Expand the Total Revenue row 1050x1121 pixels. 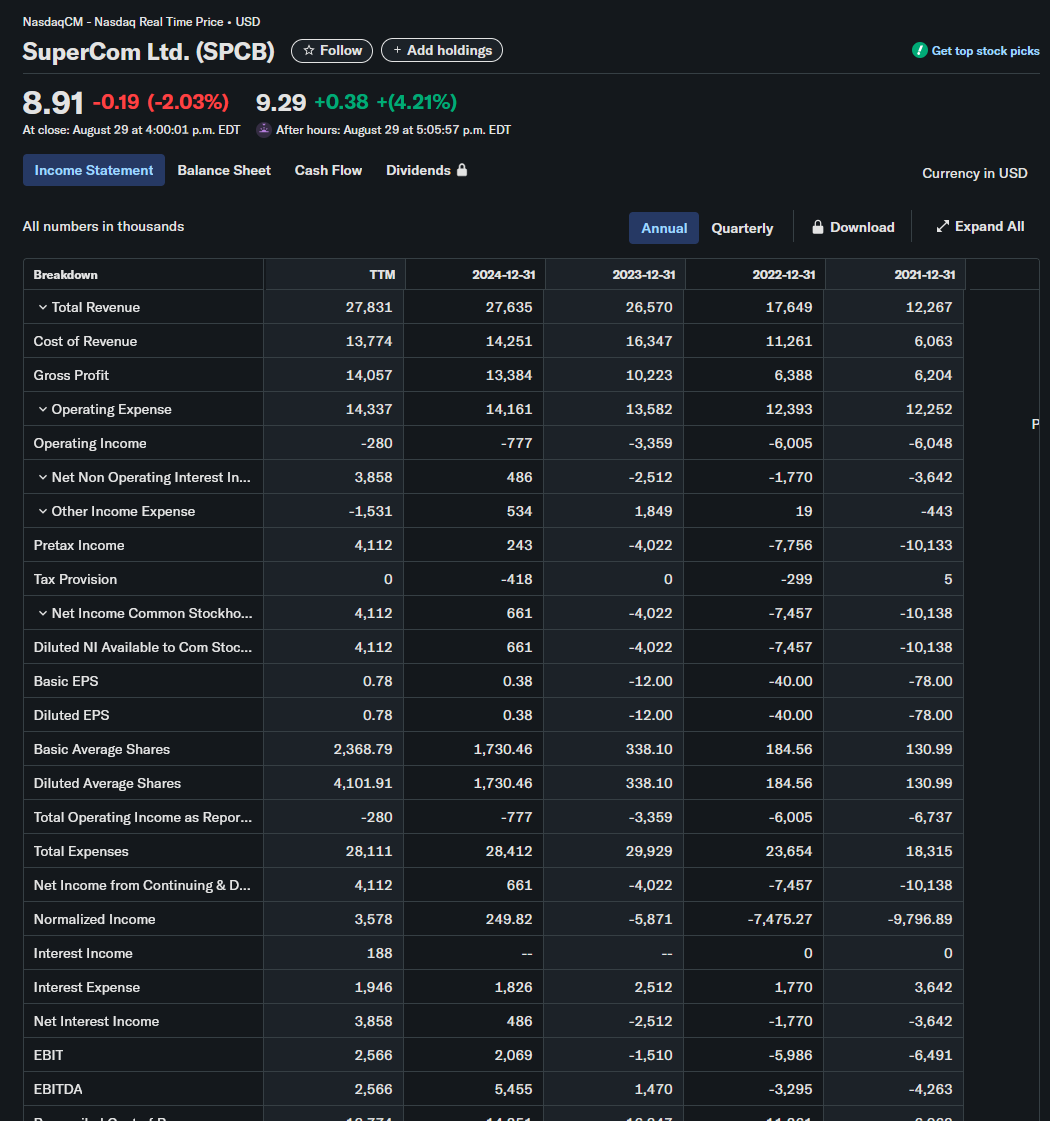point(43,307)
